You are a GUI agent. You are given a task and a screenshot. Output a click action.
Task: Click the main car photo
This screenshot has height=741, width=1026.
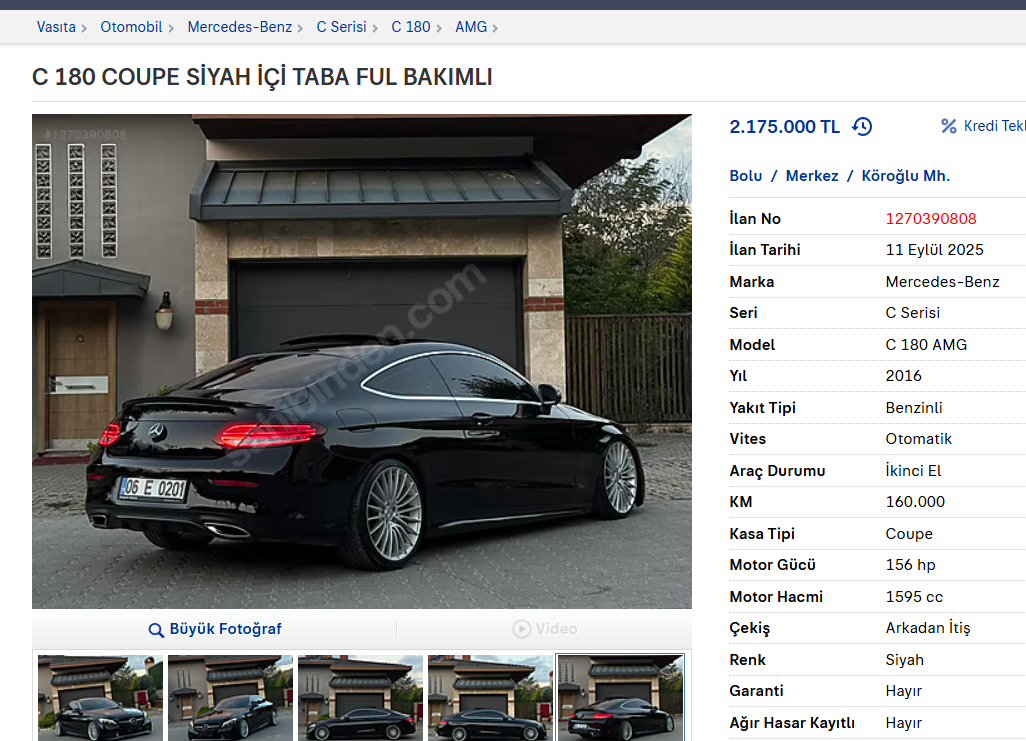pyautogui.click(x=362, y=361)
